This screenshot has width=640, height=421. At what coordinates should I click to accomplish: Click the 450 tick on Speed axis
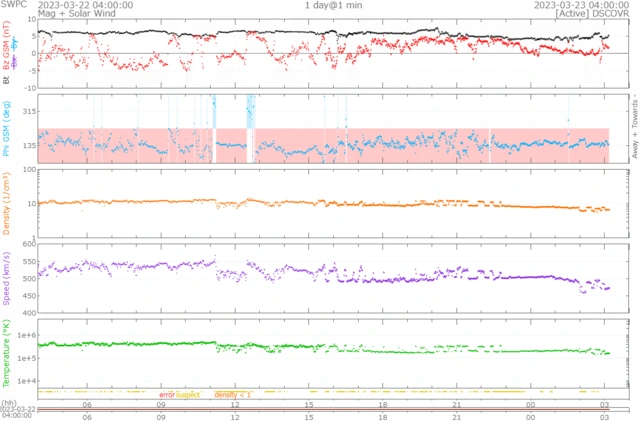[29, 296]
